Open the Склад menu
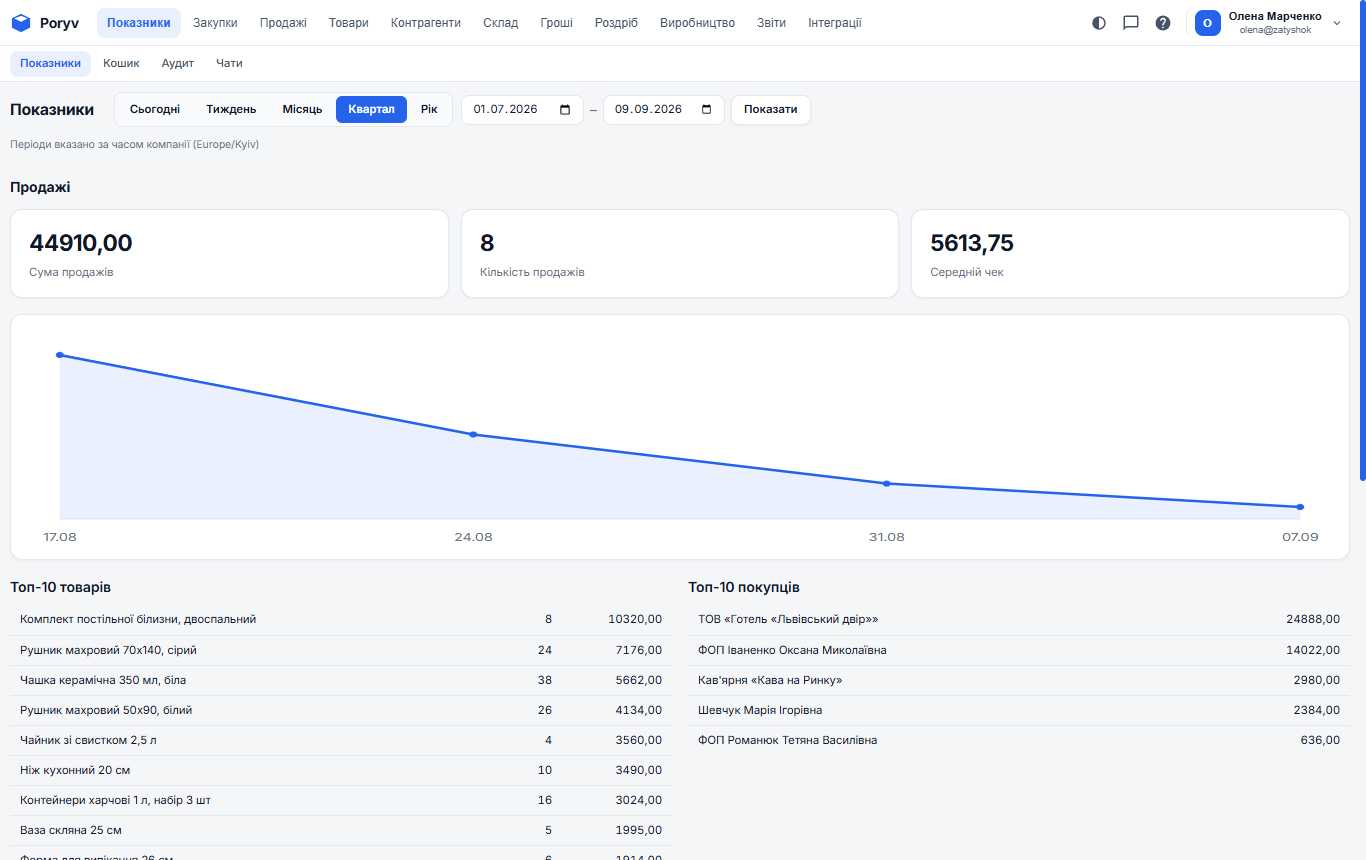 click(501, 23)
